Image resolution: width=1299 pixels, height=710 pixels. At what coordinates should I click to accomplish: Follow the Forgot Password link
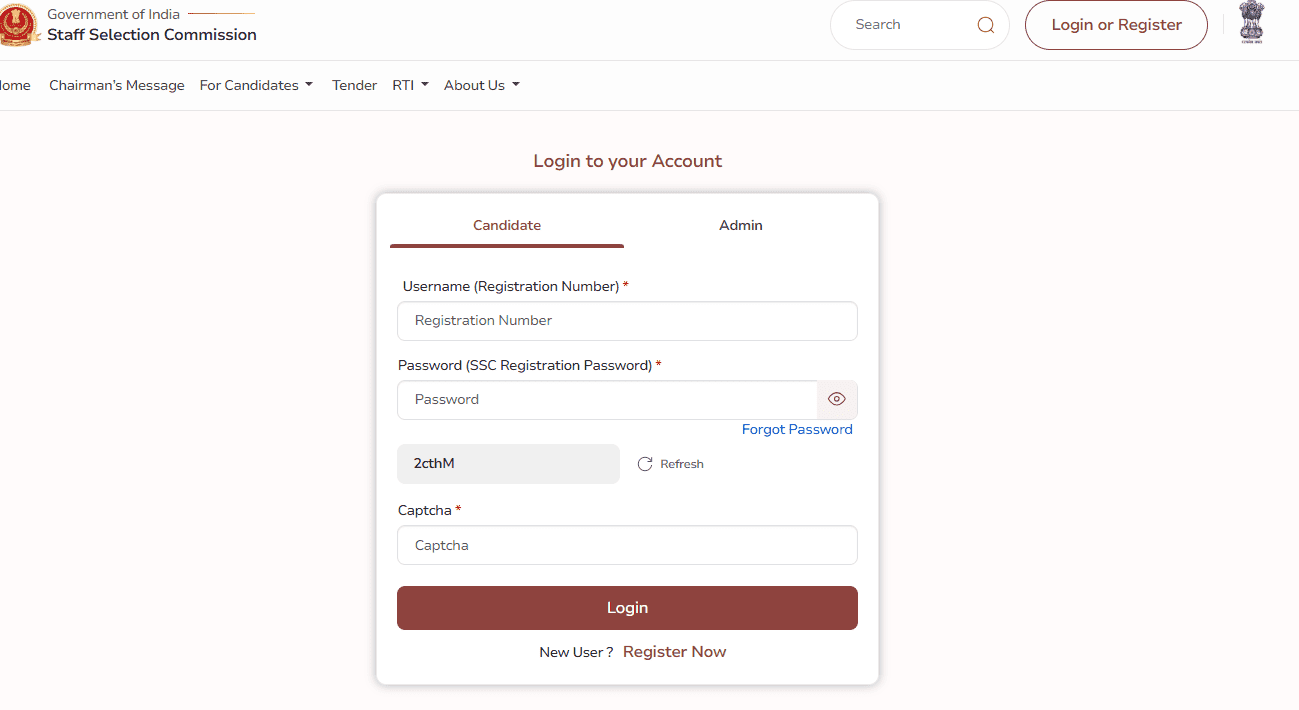pyautogui.click(x=797, y=429)
